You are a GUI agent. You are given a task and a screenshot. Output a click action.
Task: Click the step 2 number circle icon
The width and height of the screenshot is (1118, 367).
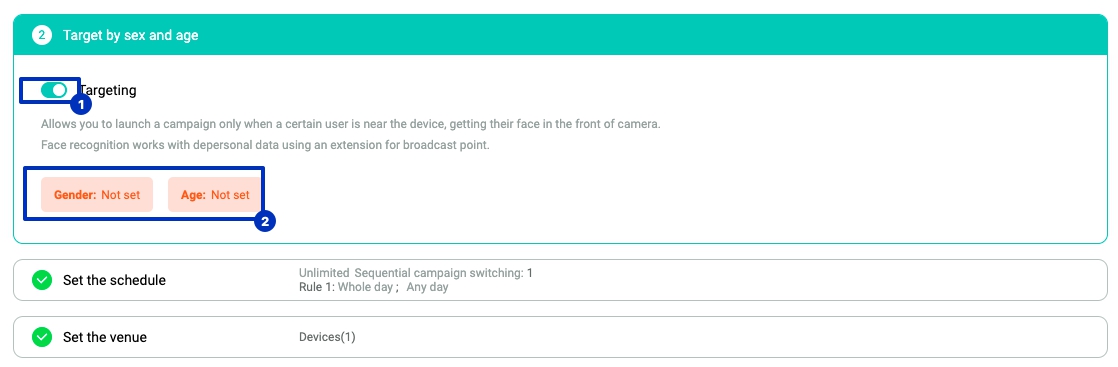42,35
